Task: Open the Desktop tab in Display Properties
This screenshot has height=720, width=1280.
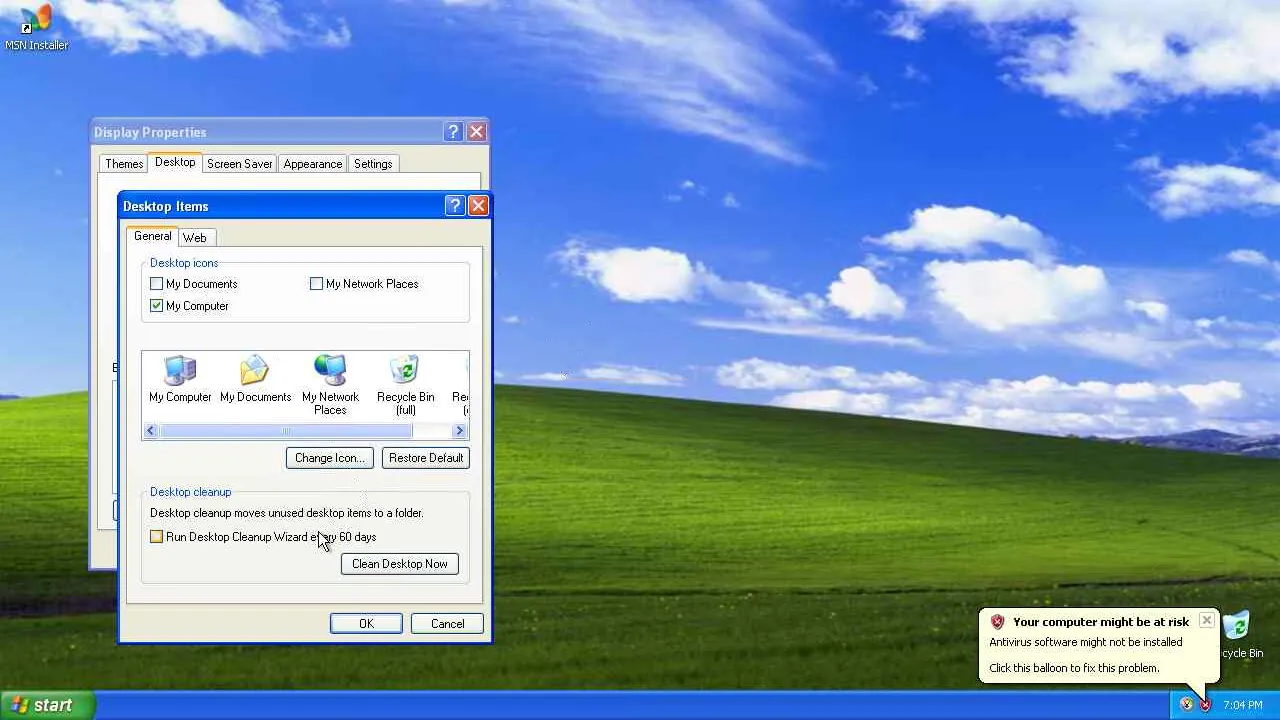Action: pyautogui.click(x=175, y=162)
